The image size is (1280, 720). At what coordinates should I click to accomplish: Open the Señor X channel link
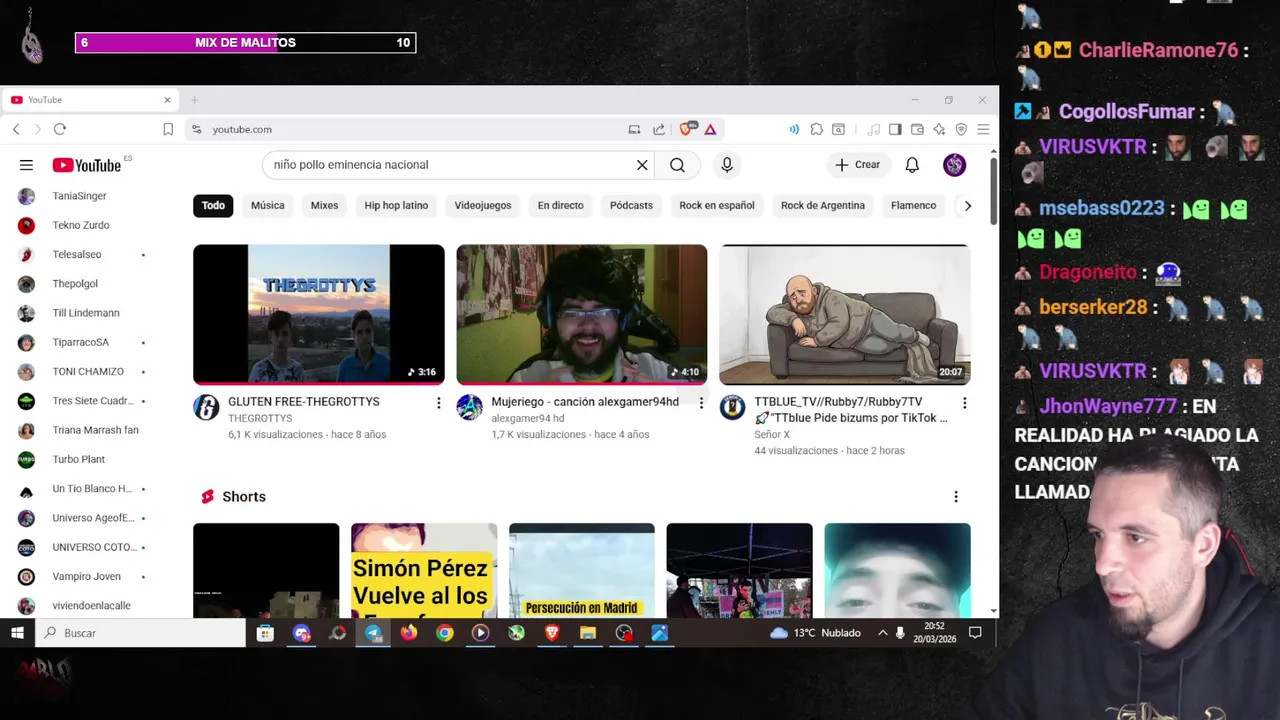pyautogui.click(x=772, y=434)
